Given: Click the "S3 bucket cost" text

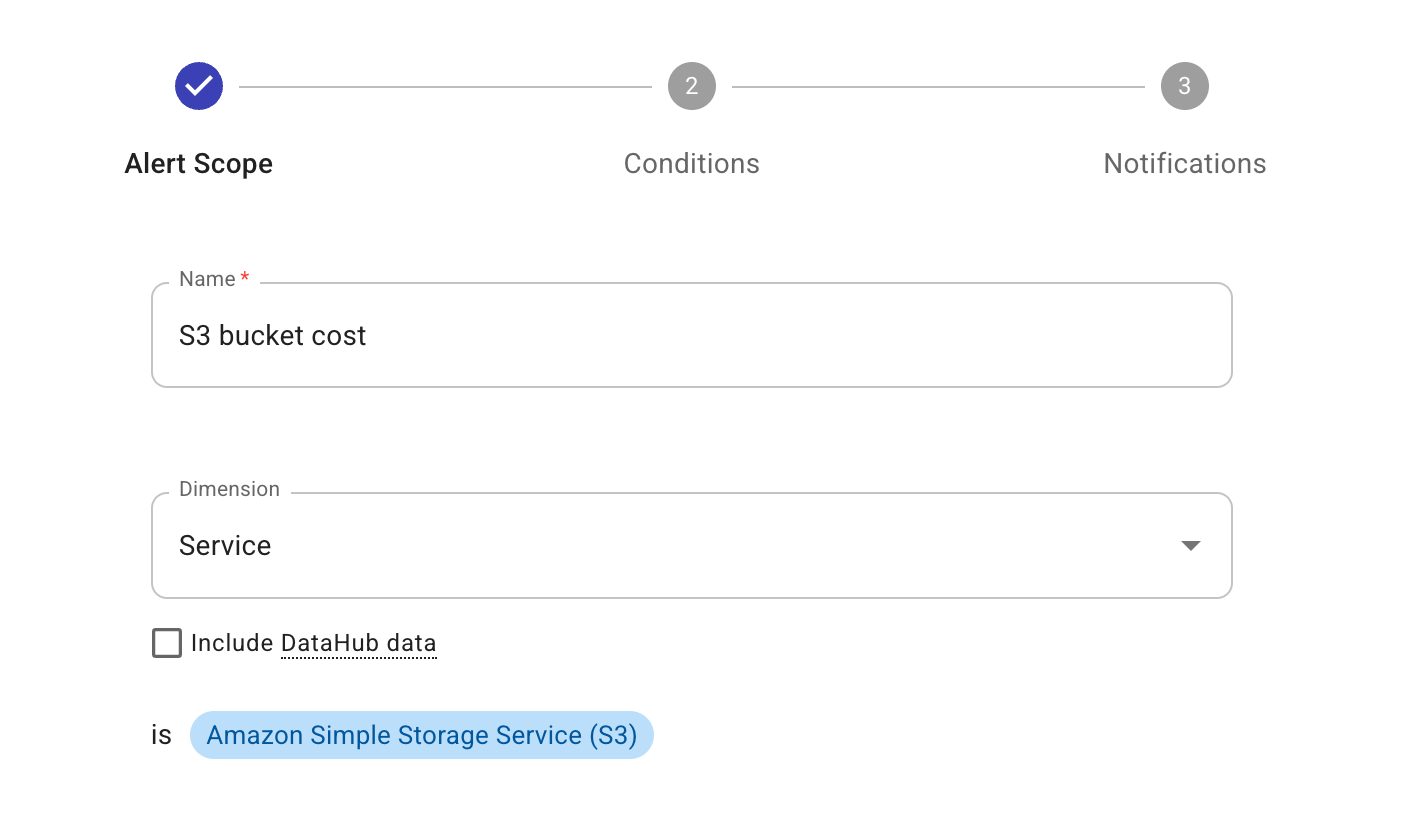Looking at the screenshot, I should click(x=273, y=335).
